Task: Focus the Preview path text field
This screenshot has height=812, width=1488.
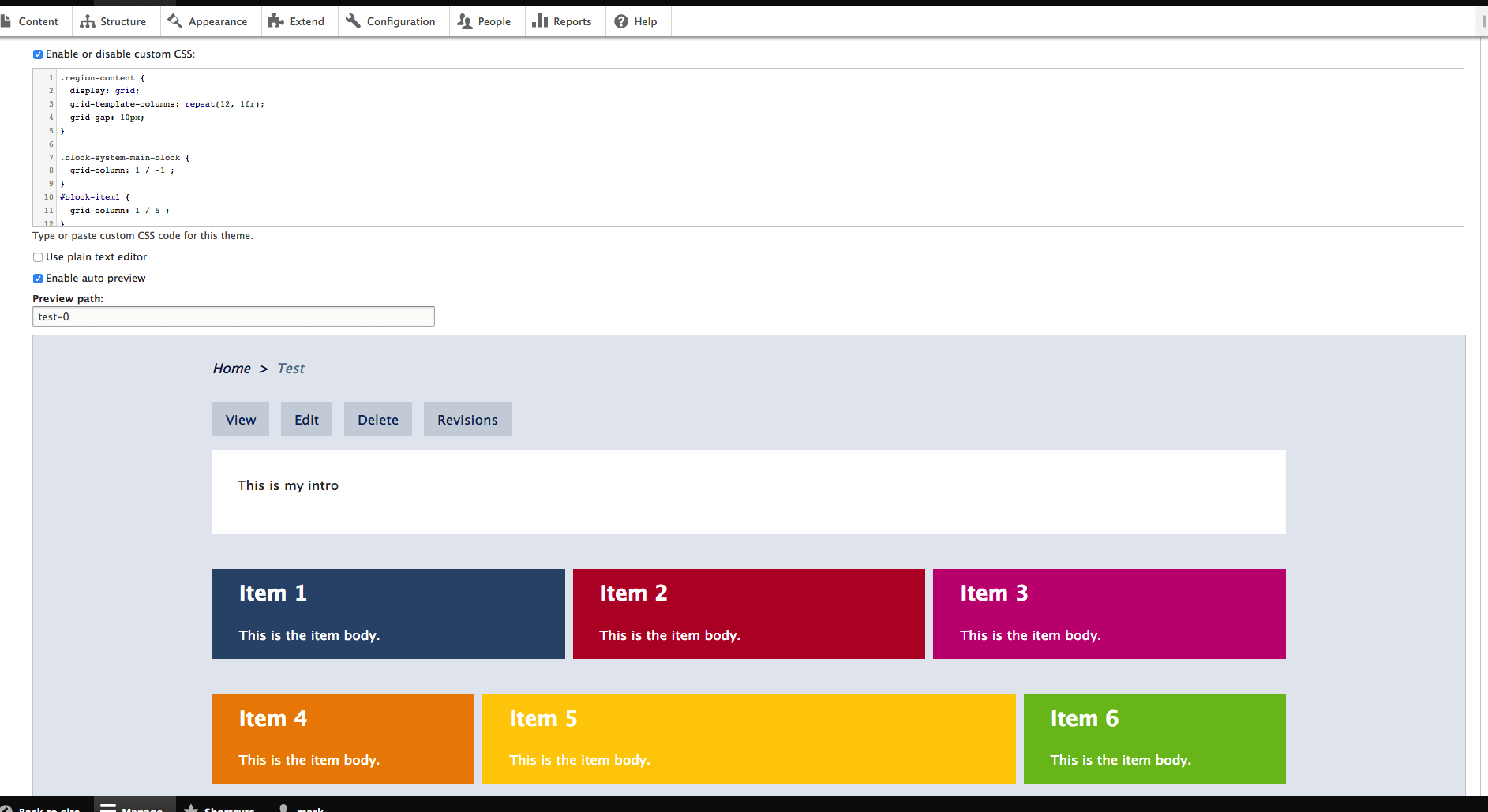Action: click(233, 316)
